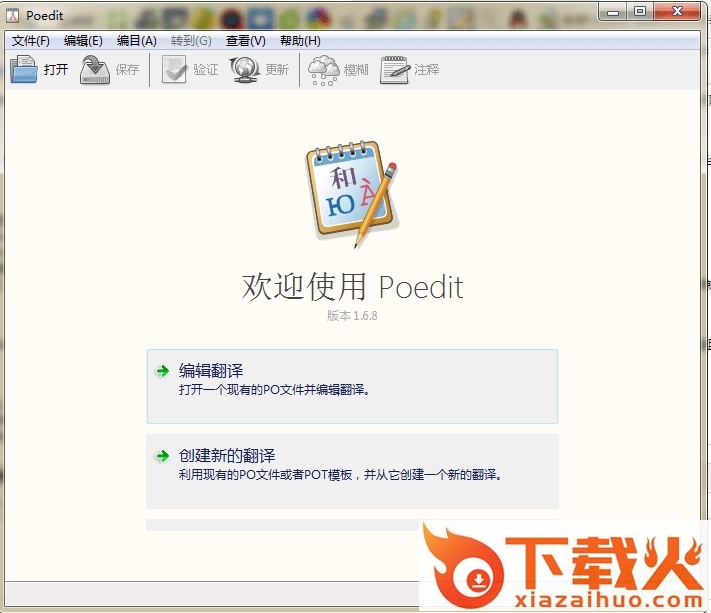Choose 编辑翻译 to open a PO file
The image size is (711, 613).
point(352,386)
